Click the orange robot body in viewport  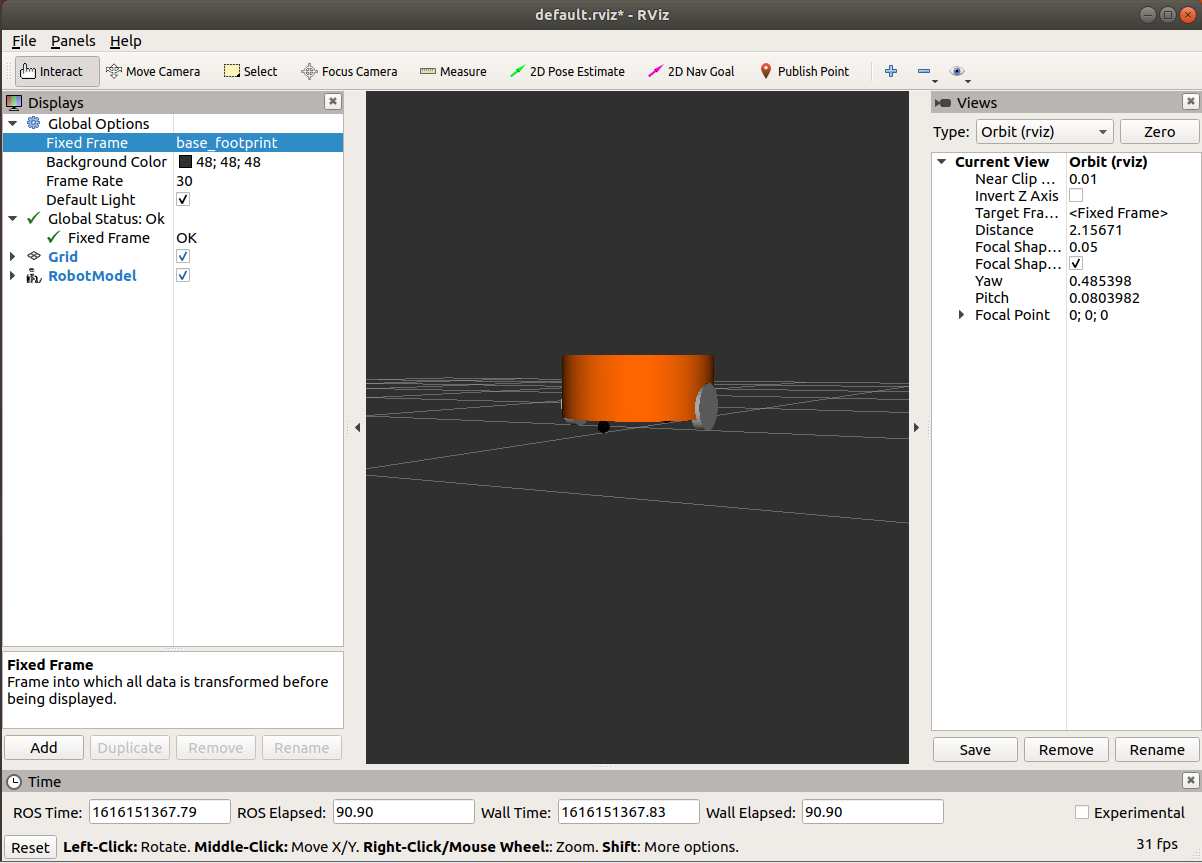point(637,388)
